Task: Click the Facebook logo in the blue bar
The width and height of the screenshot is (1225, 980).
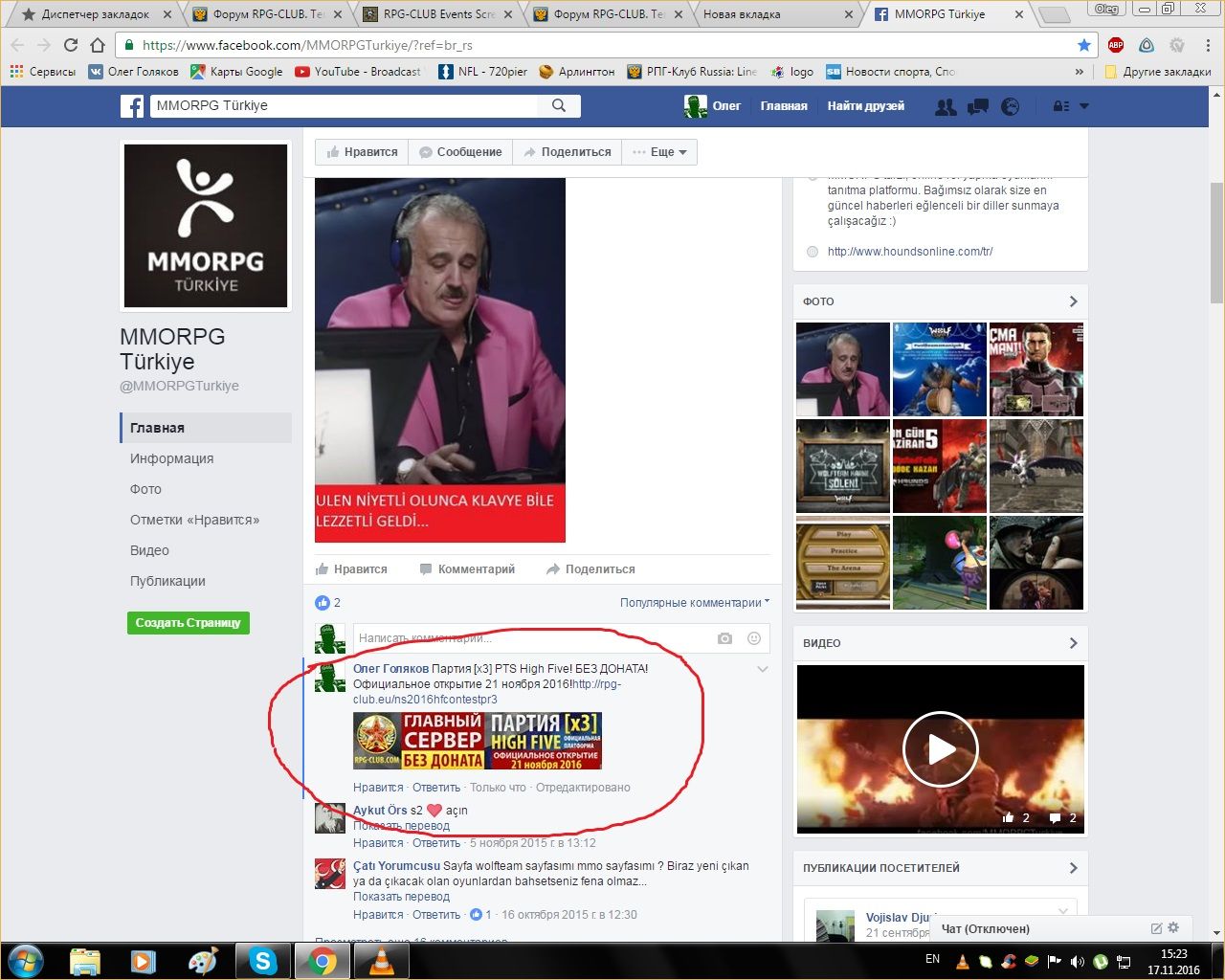Action: click(x=132, y=106)
